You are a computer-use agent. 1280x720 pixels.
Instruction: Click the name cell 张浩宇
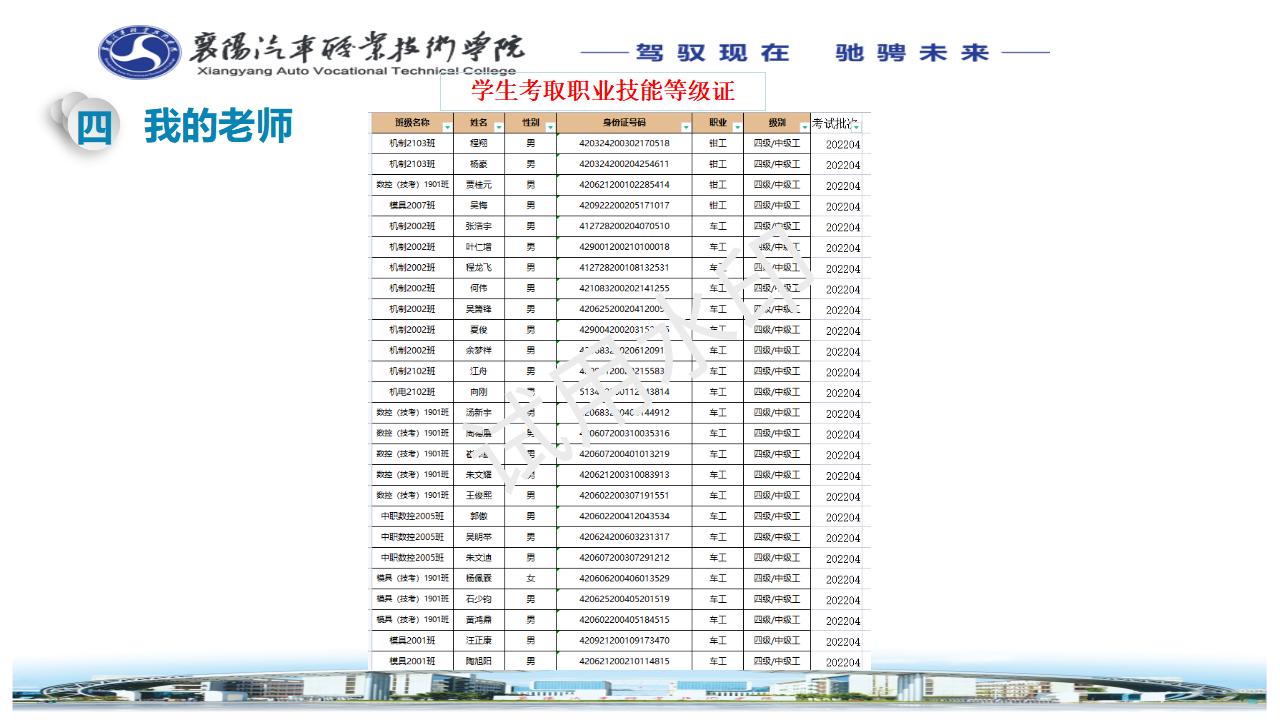point(479,226)
